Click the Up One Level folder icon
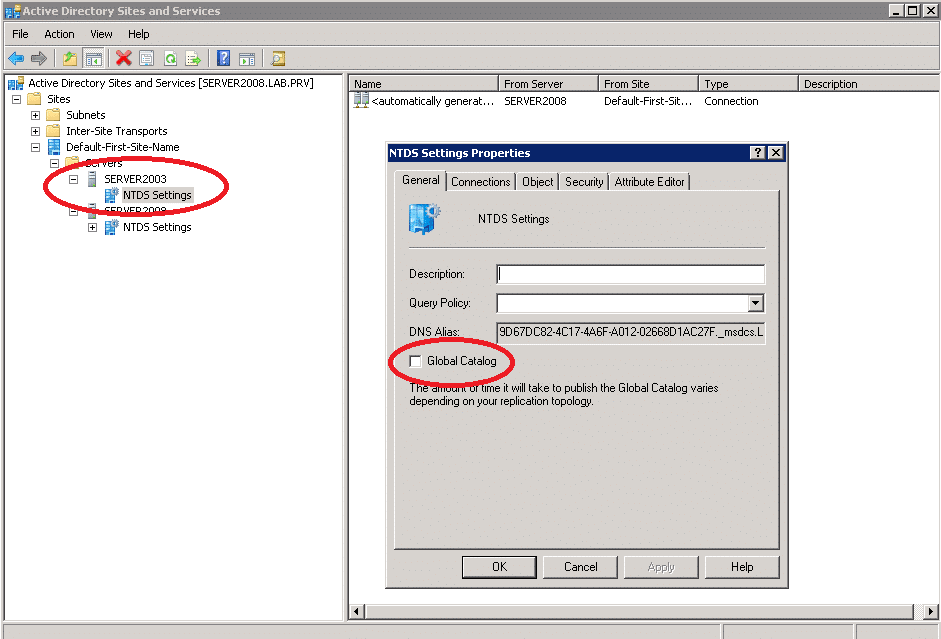941x639 pixels. point(70,58)
